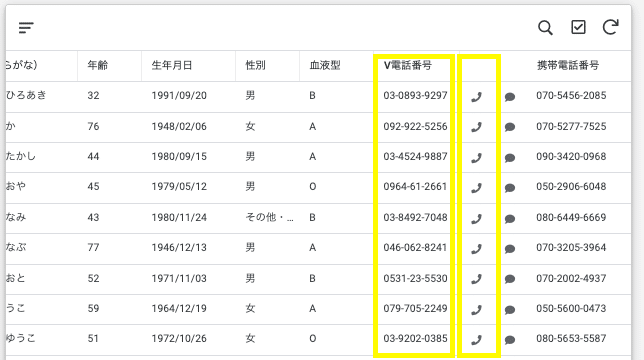
Task: Message 070-2002-4937 via chat bubble icon
Action: (x=510, y=279)
